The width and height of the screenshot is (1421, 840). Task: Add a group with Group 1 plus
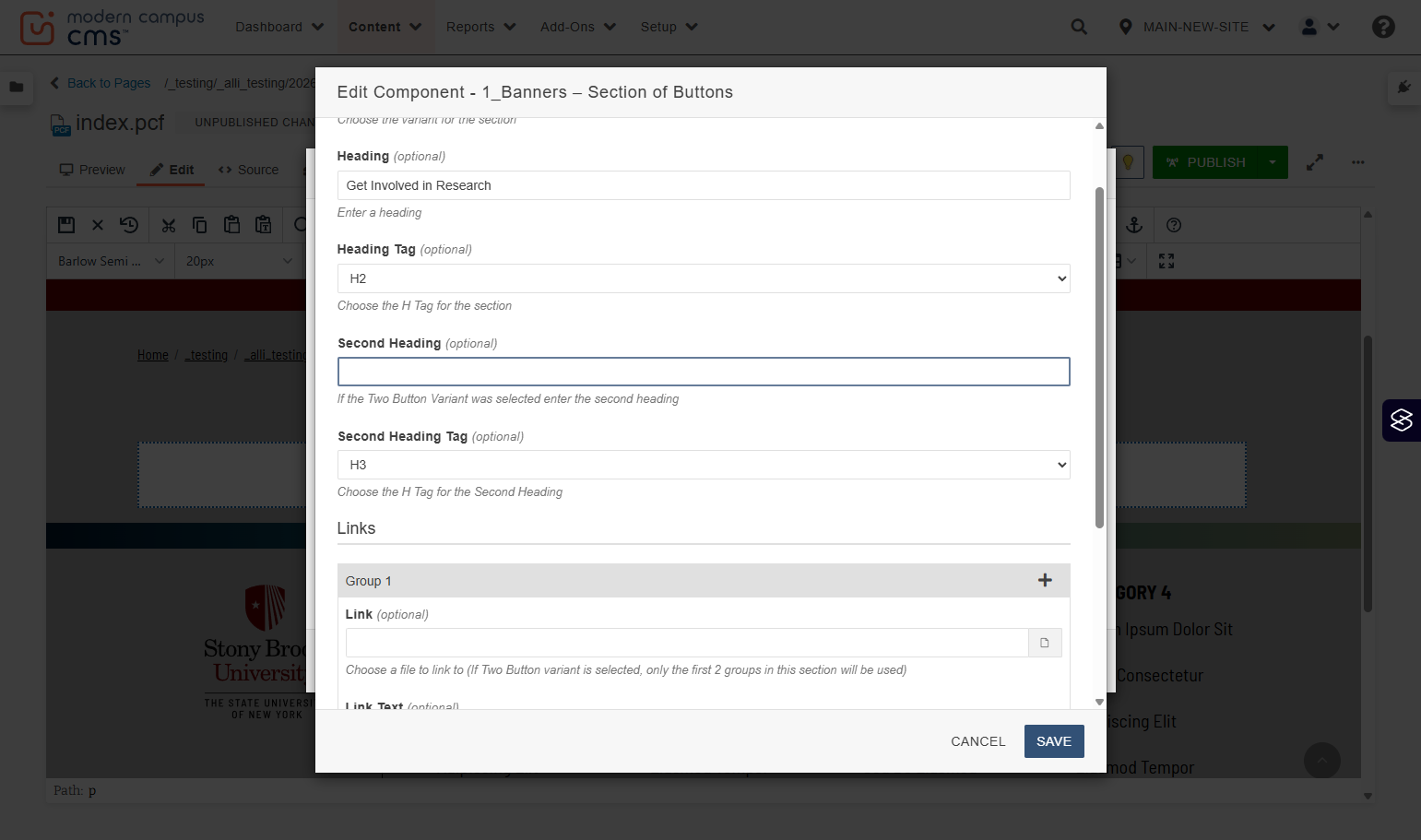coord(1045,580)
